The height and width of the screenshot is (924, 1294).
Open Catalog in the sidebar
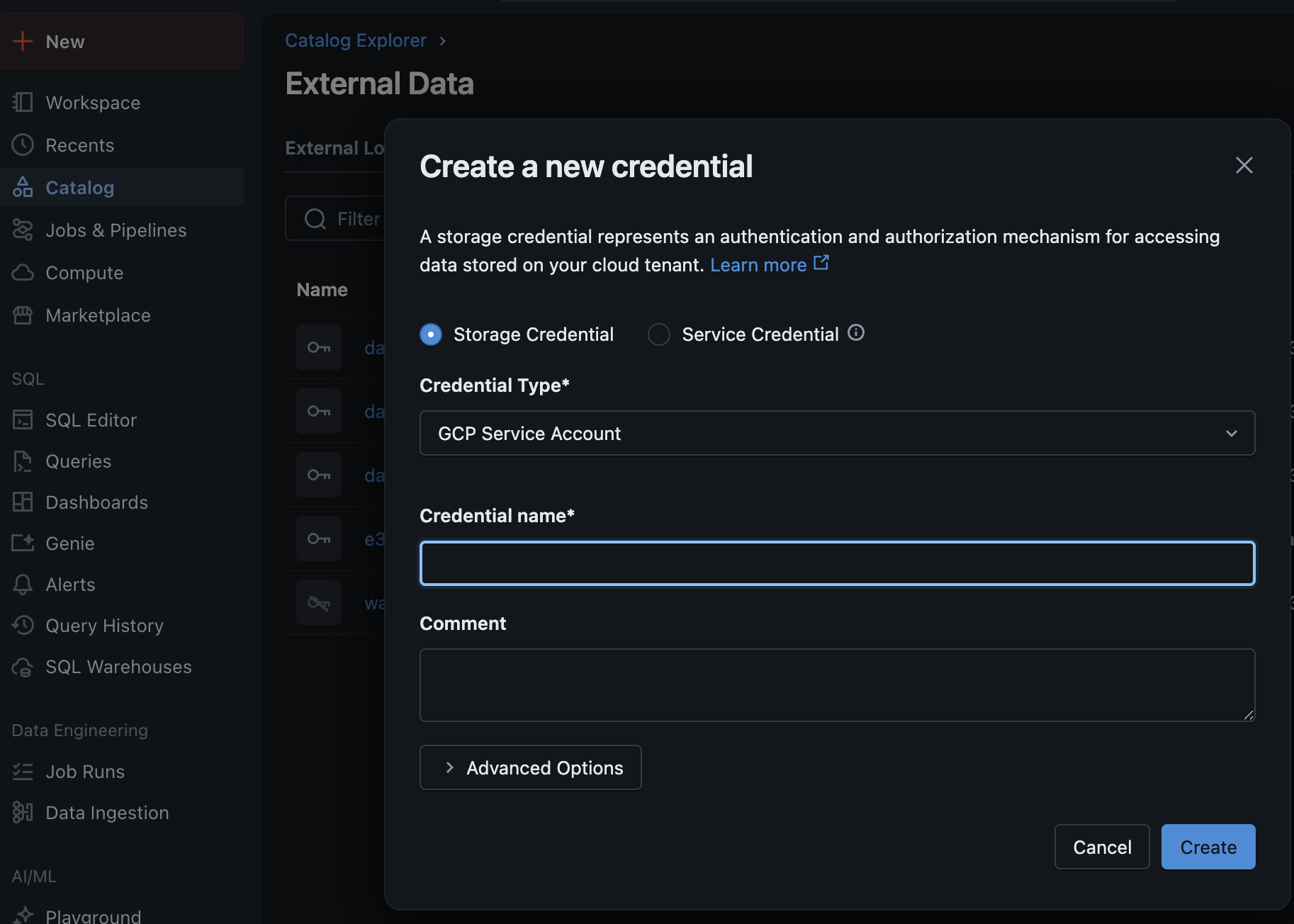79,188
